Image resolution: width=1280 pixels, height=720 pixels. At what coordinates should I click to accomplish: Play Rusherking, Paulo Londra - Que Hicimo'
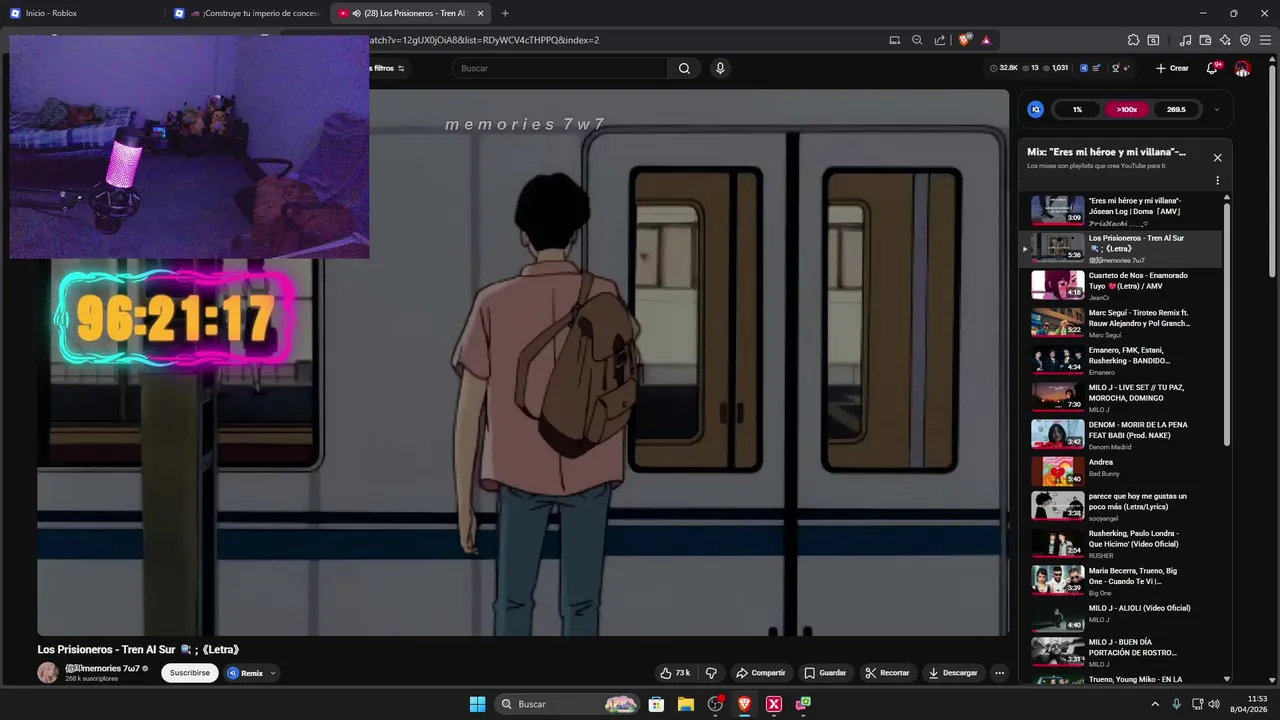(1120, 545)
